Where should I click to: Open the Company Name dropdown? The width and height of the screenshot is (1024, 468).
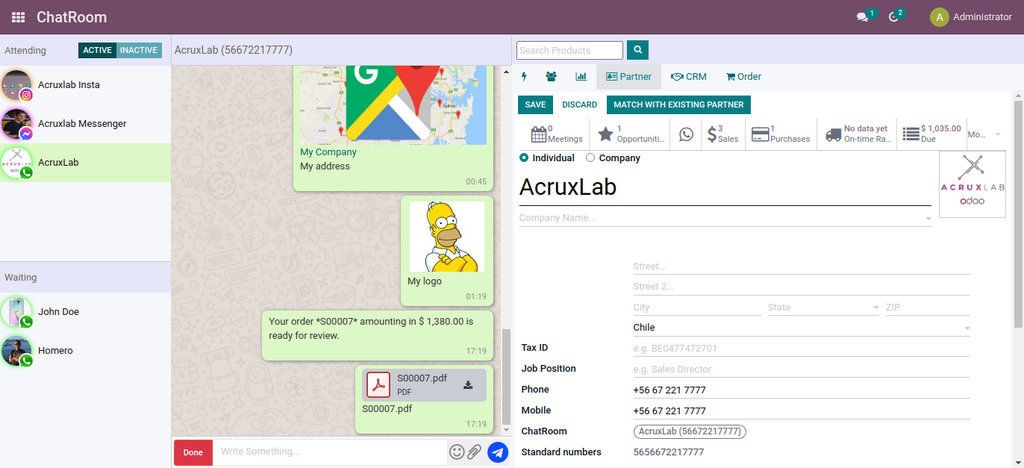[x=928, y=219]
